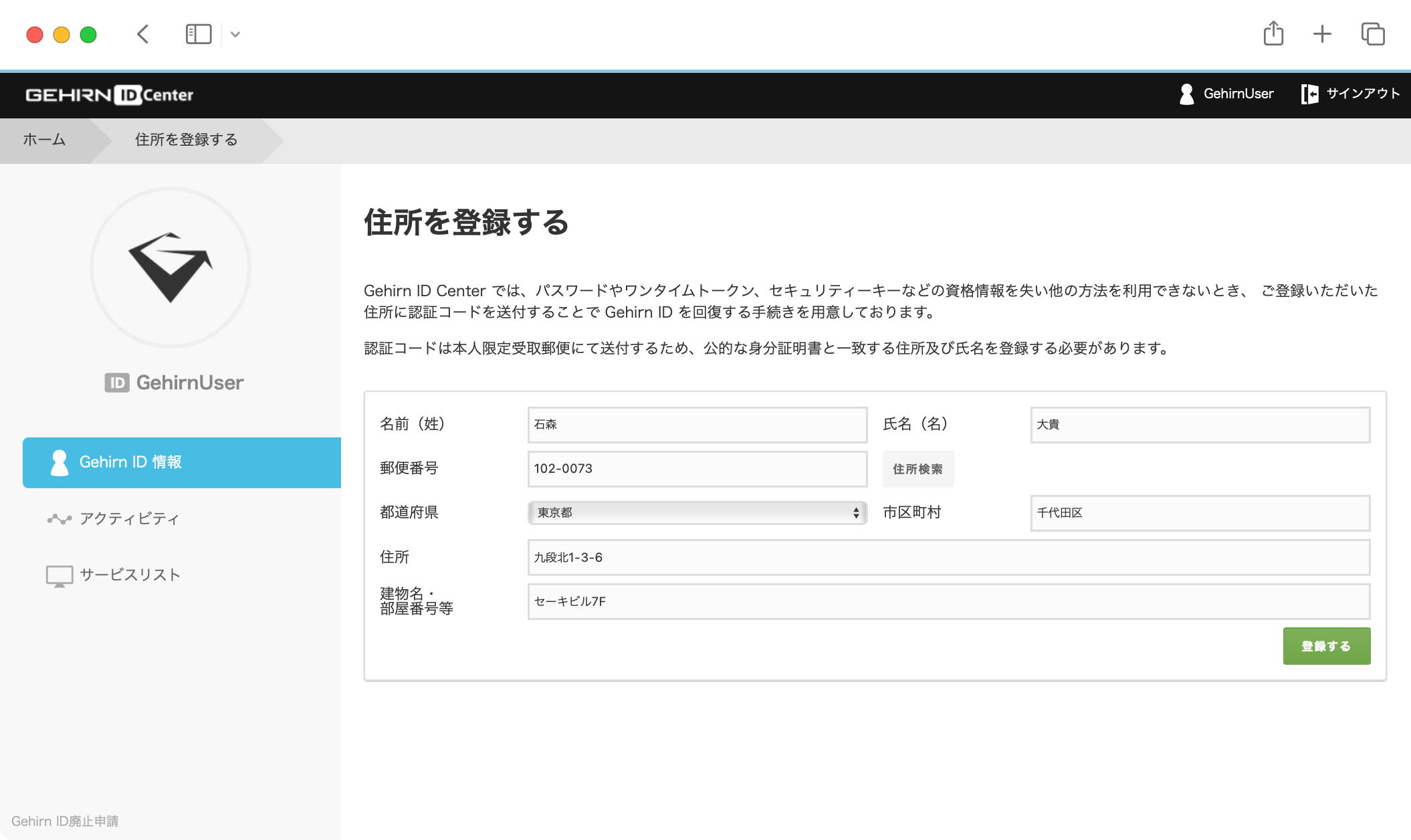The width and height of the screenshot is (1411, 840).
Task: Open サービスリスト in the sidebar
Action: pyautogui.click(x=130, y=575)
